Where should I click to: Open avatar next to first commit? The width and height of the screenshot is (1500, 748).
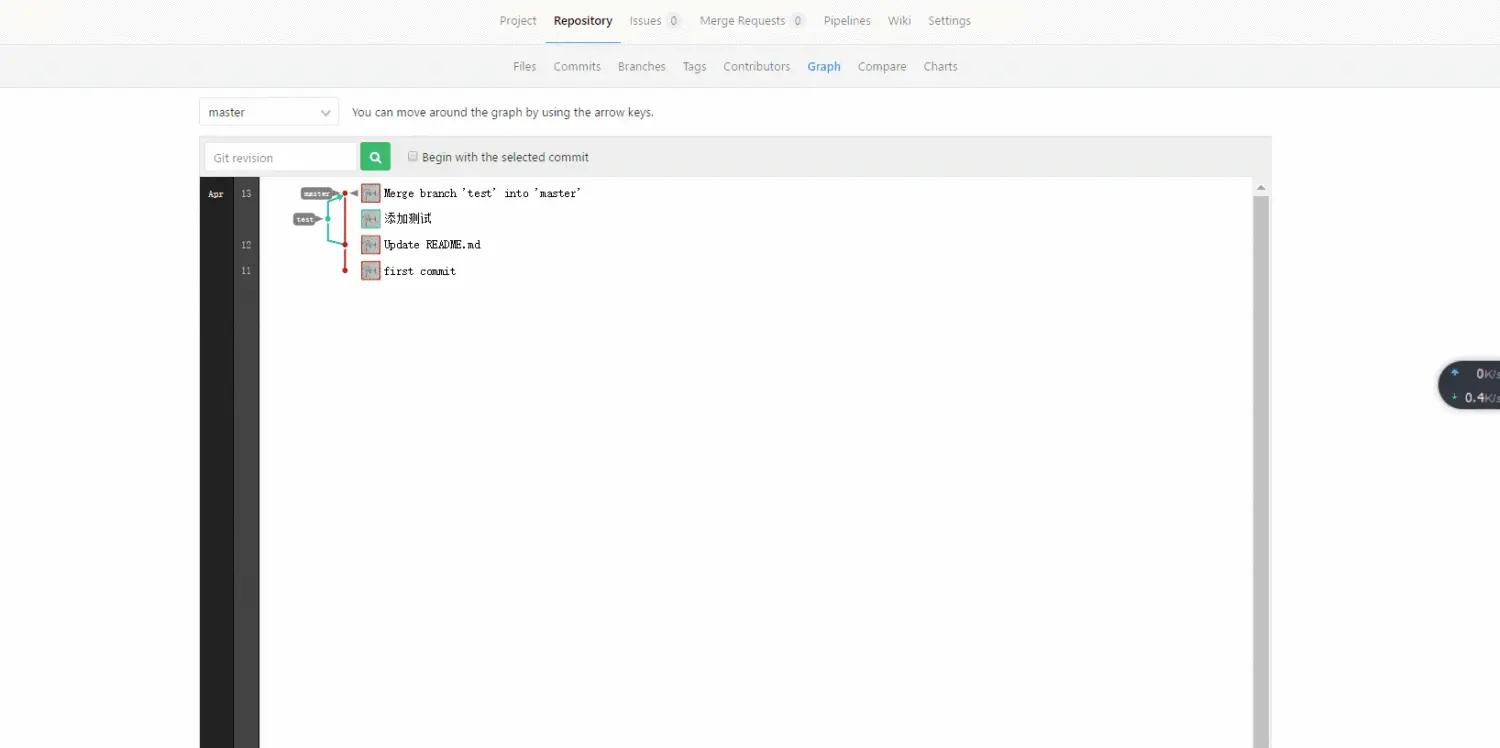[x=371, y=271]
